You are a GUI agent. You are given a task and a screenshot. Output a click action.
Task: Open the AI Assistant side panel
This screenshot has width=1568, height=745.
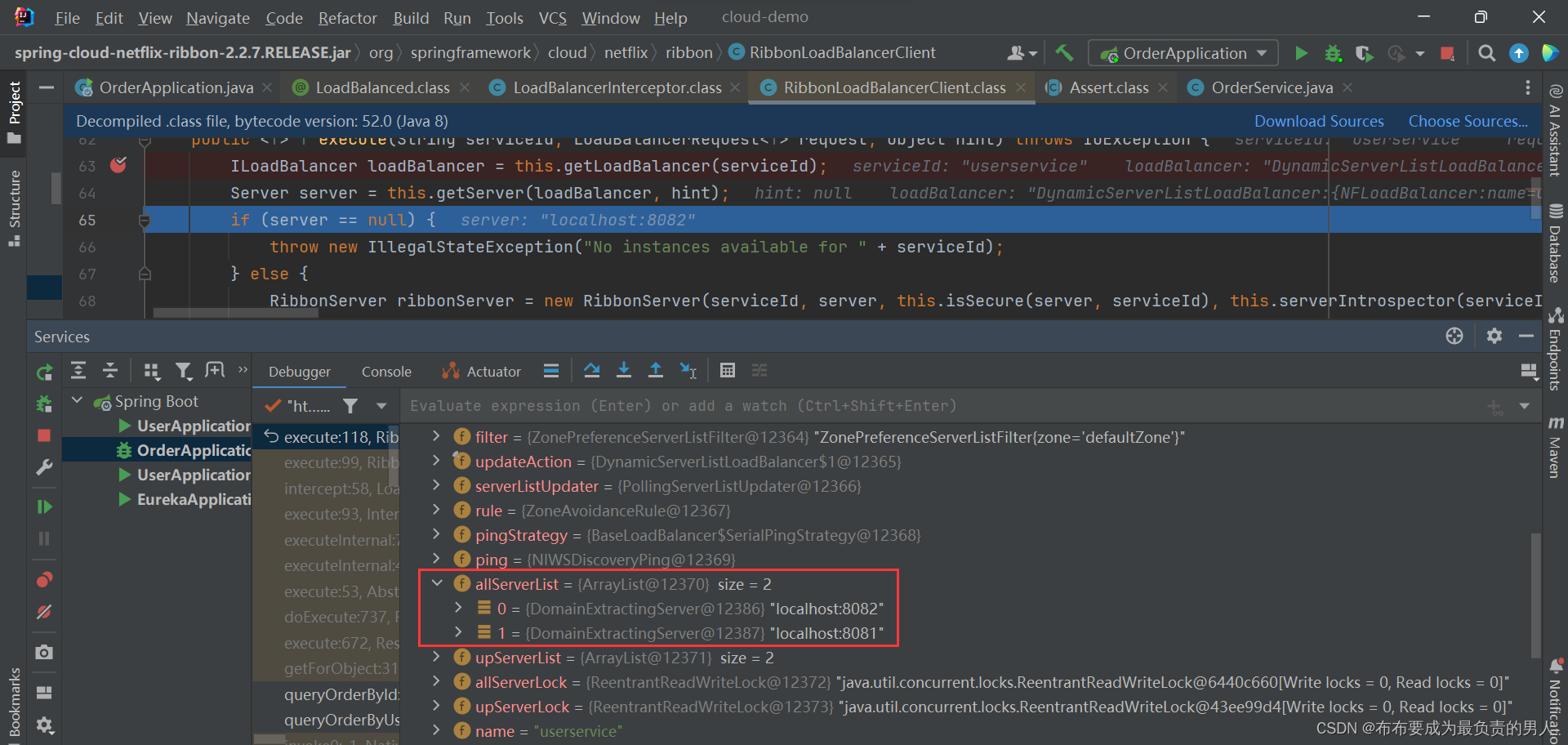(x=1556, y=131)
